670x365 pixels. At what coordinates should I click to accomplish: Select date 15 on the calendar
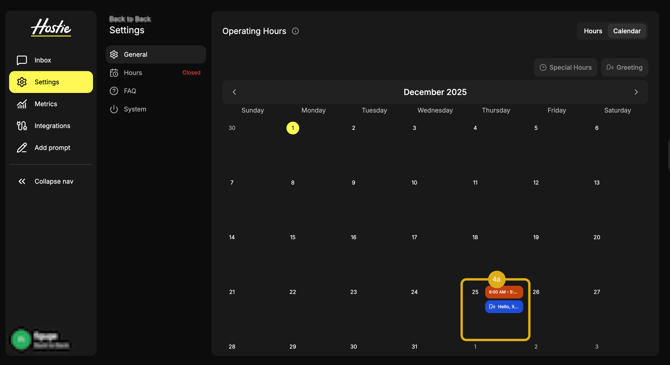coord(293,237)
